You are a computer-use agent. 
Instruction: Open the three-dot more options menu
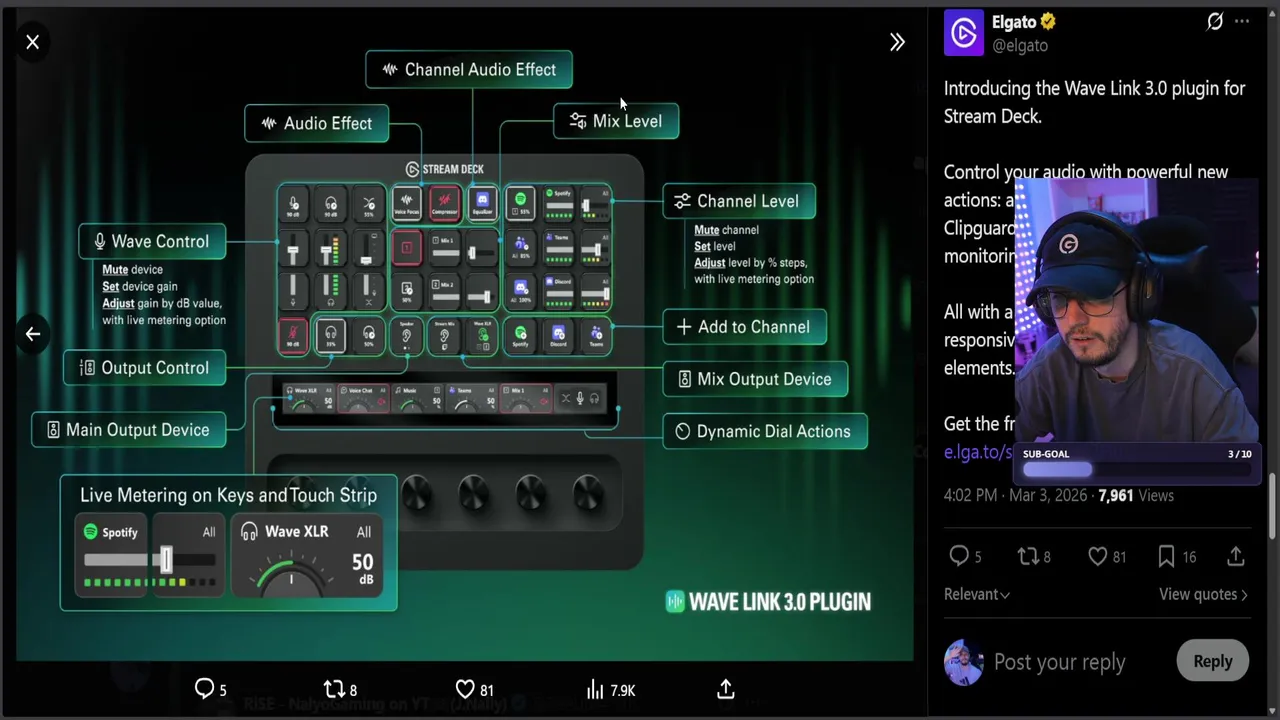[x=1242, y=21]
